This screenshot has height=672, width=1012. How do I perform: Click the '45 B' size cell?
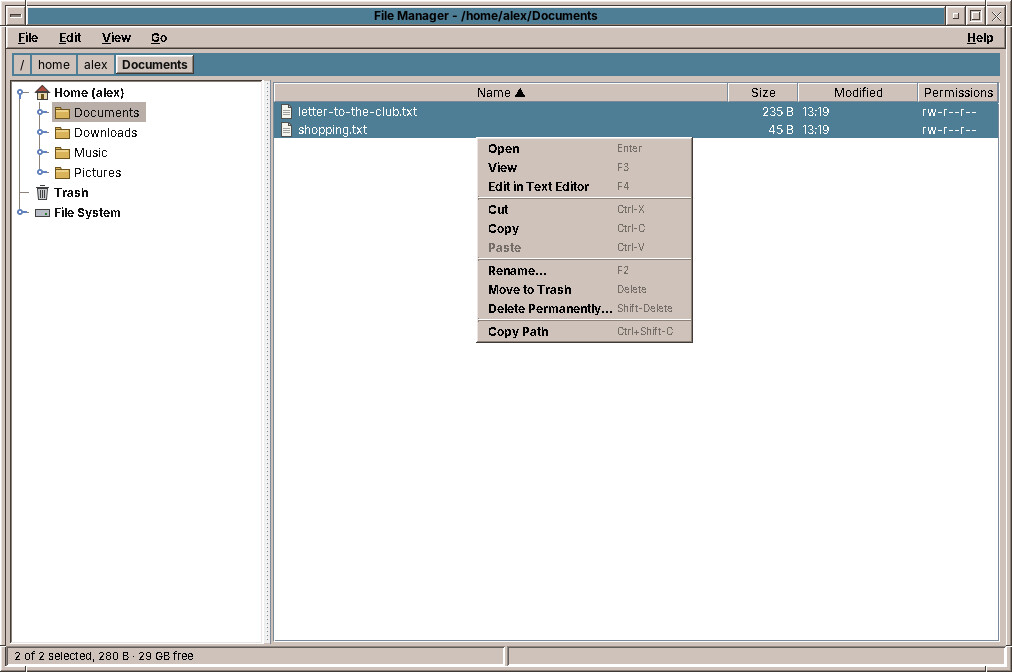point(780,130)
